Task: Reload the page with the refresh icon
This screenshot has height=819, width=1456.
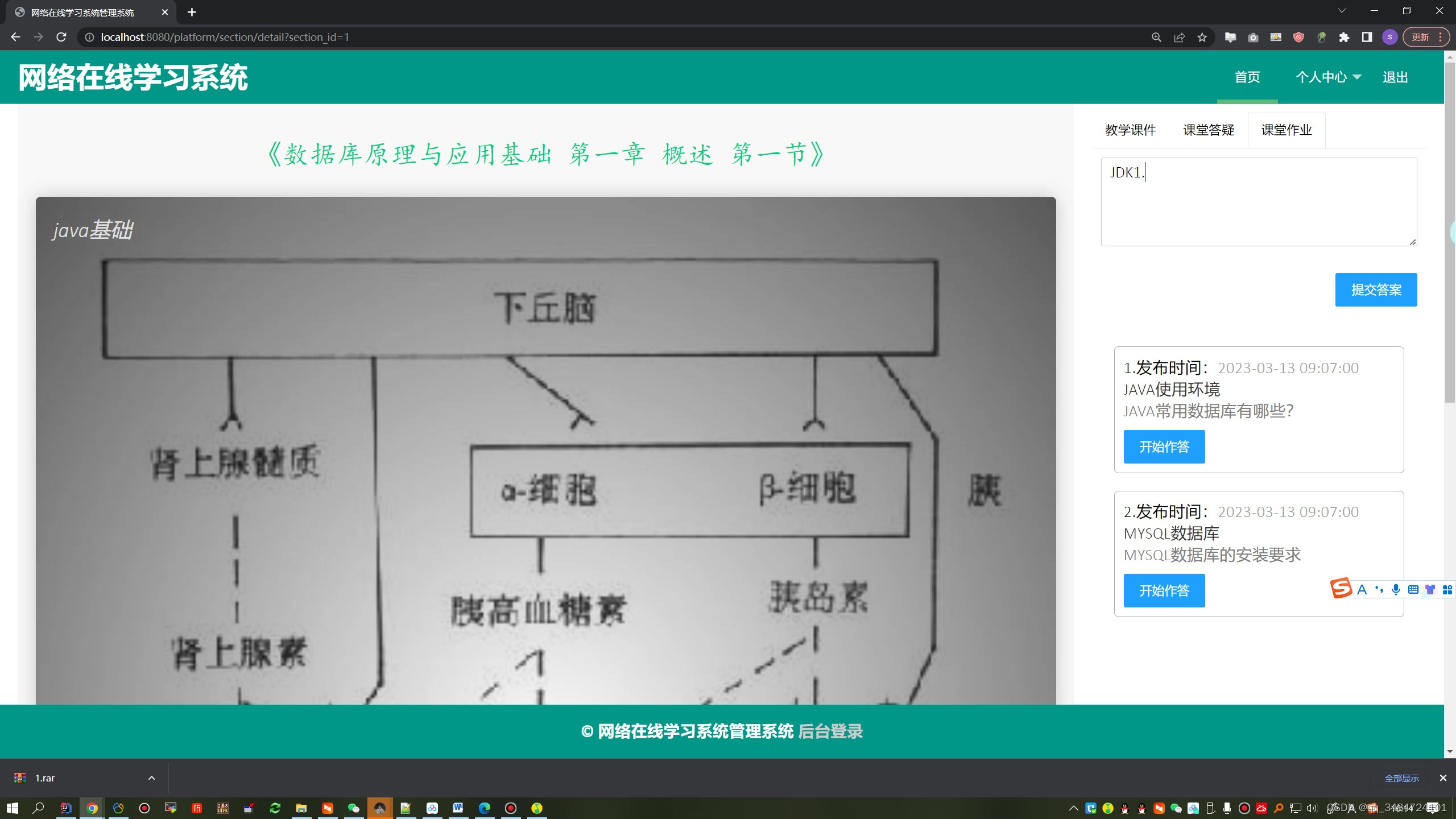Action: pyautogui.click(x=61, y=37)
